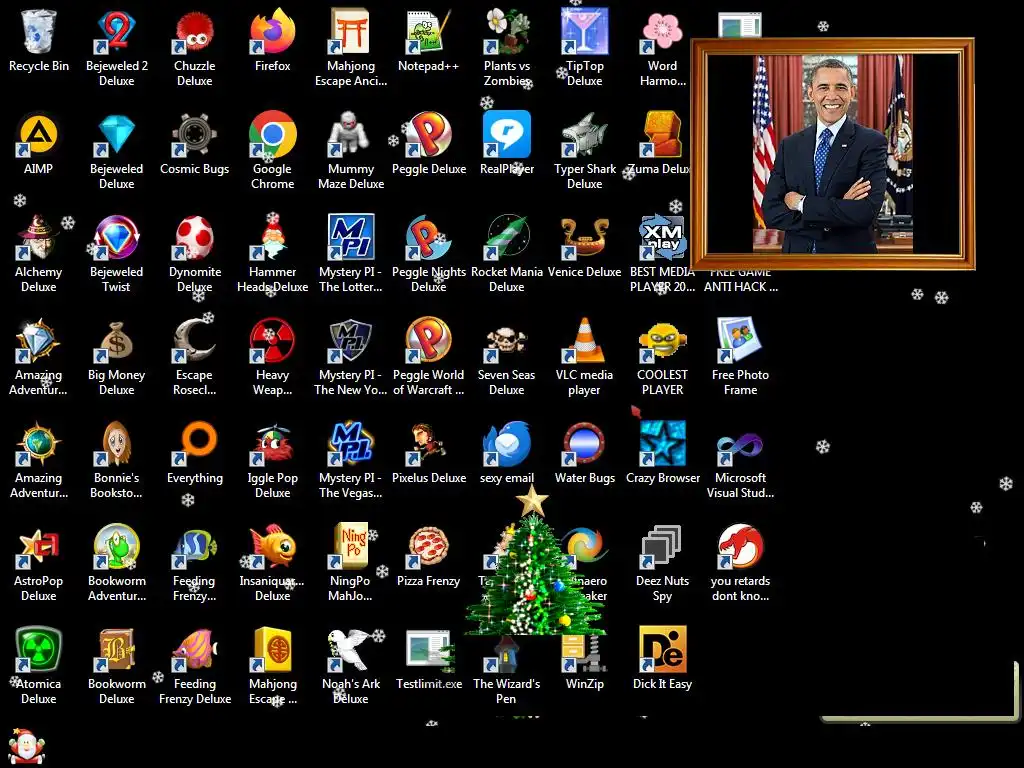Select Iggle Pop Deluxe icon

click(272, 444)
